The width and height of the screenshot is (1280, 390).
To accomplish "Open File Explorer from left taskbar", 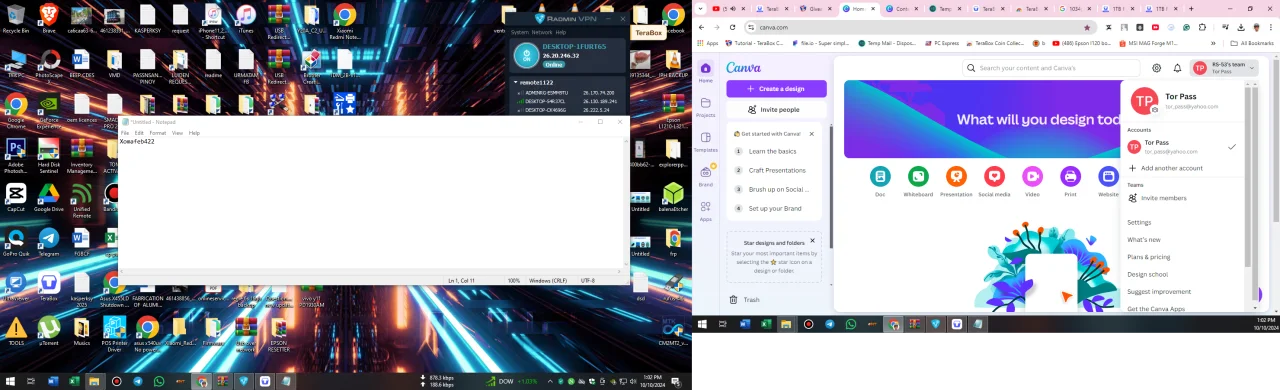I will [x=94, y=381].
